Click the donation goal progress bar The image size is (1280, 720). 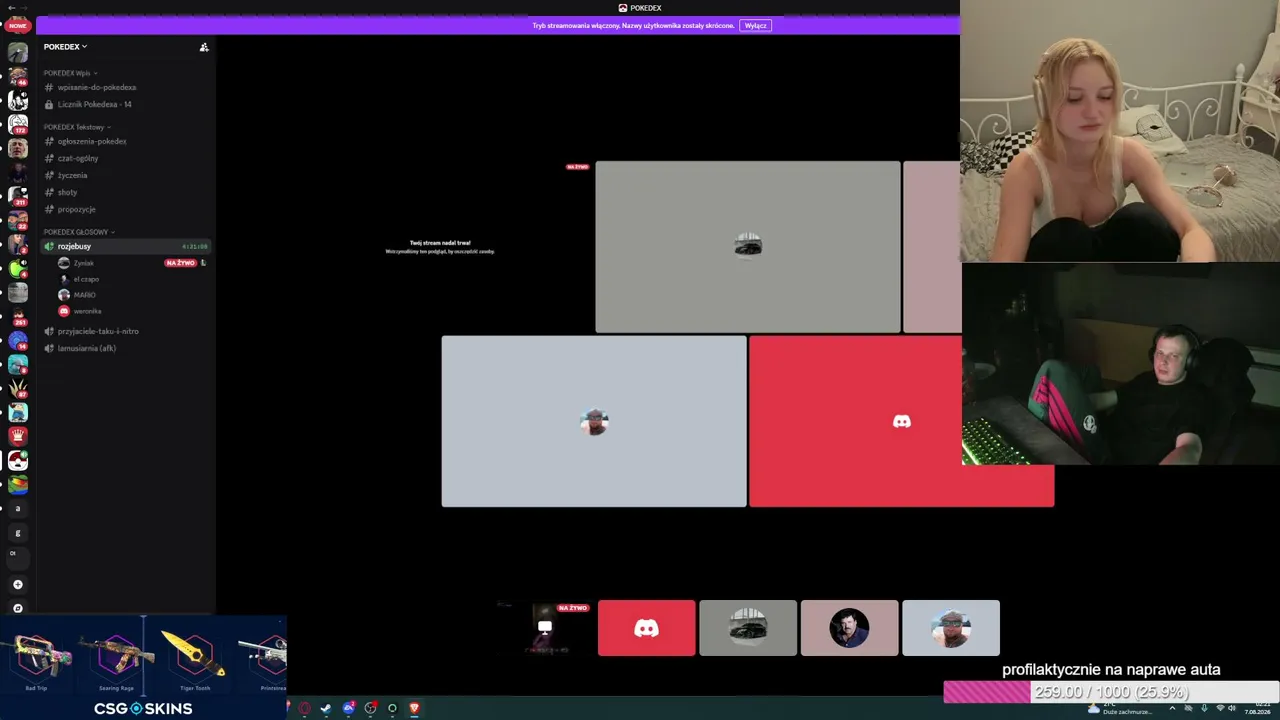point(1111,692)
